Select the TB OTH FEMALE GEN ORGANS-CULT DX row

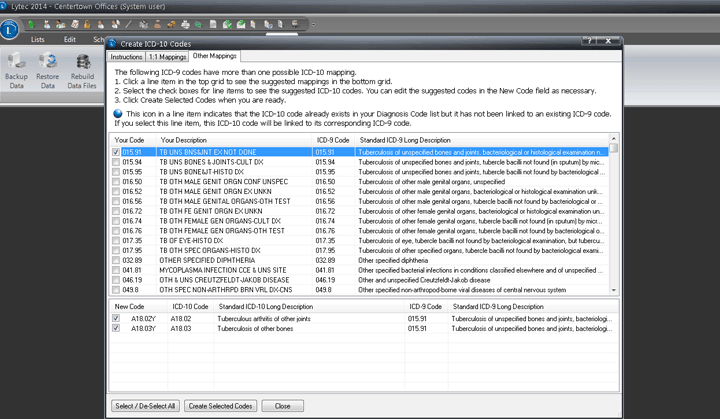[x=360, y=221]
